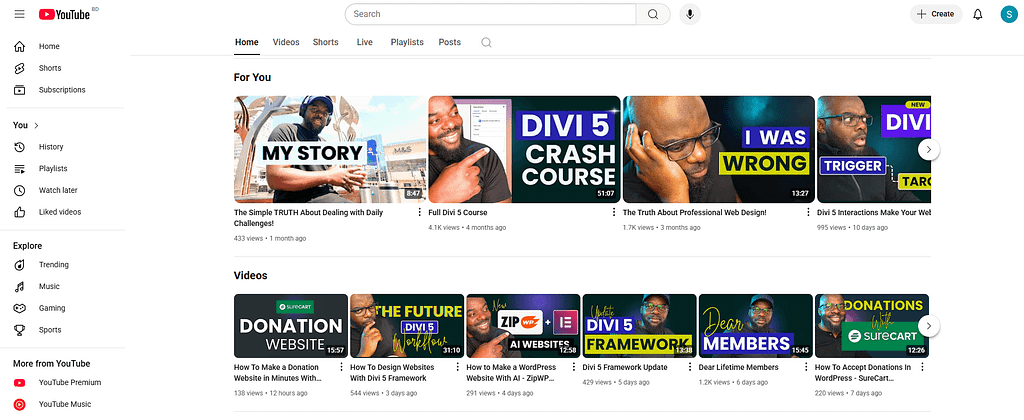
Task: Open the account avatar menu
Action: tap(1008, 14)
